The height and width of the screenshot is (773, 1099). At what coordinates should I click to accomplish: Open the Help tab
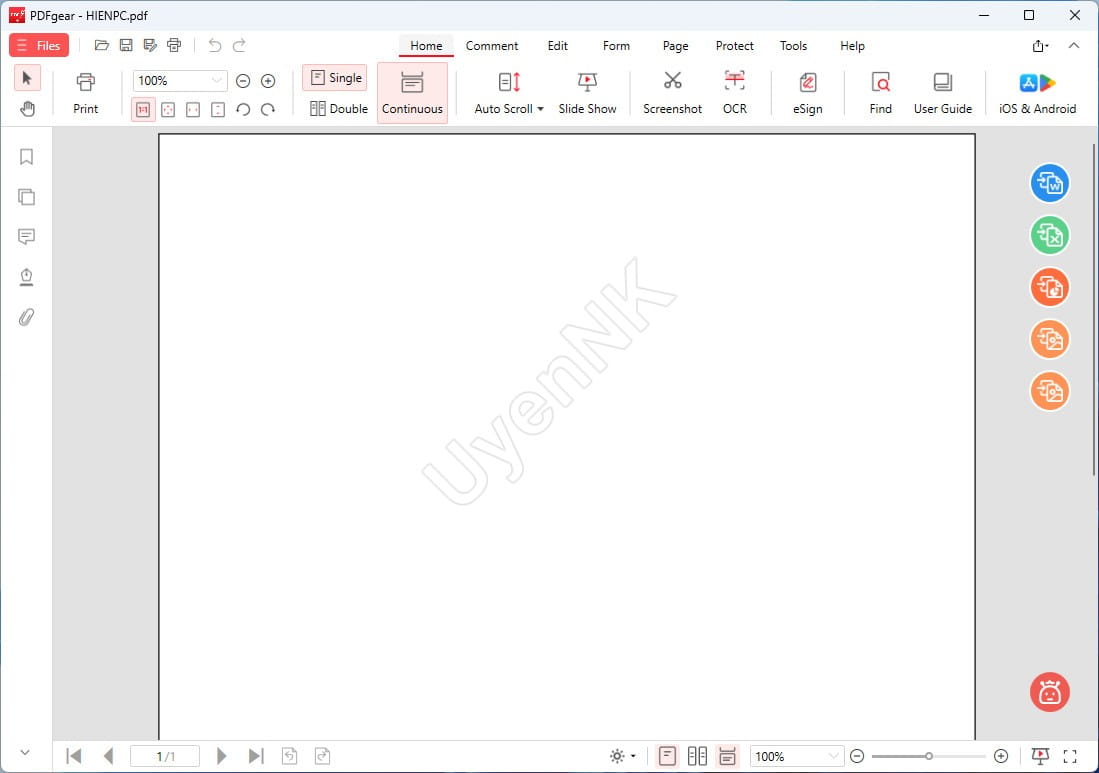click(852, 46)
